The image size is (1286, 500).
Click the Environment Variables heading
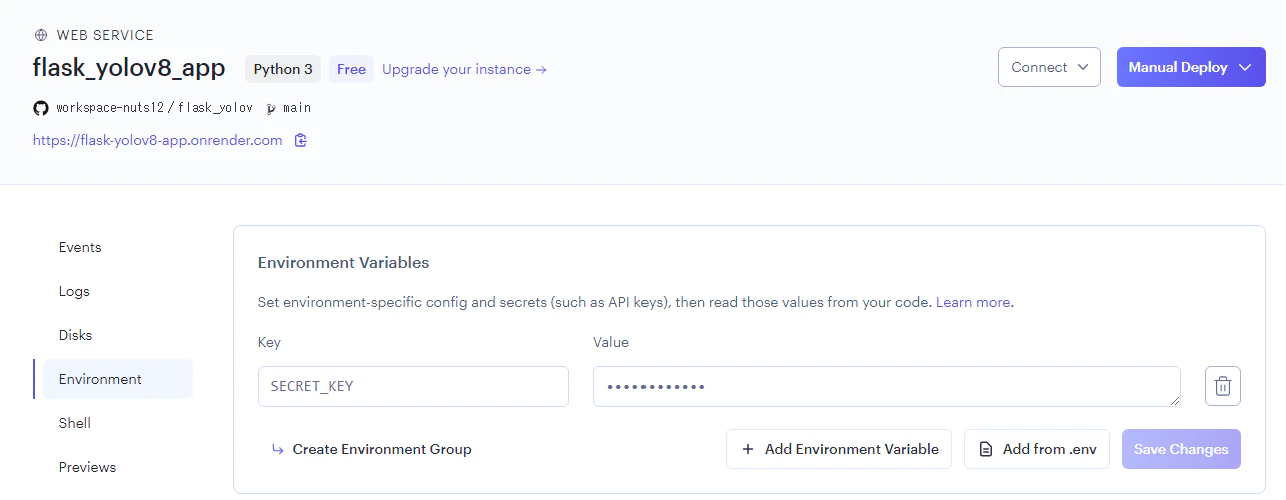click(x=344, y=263)
